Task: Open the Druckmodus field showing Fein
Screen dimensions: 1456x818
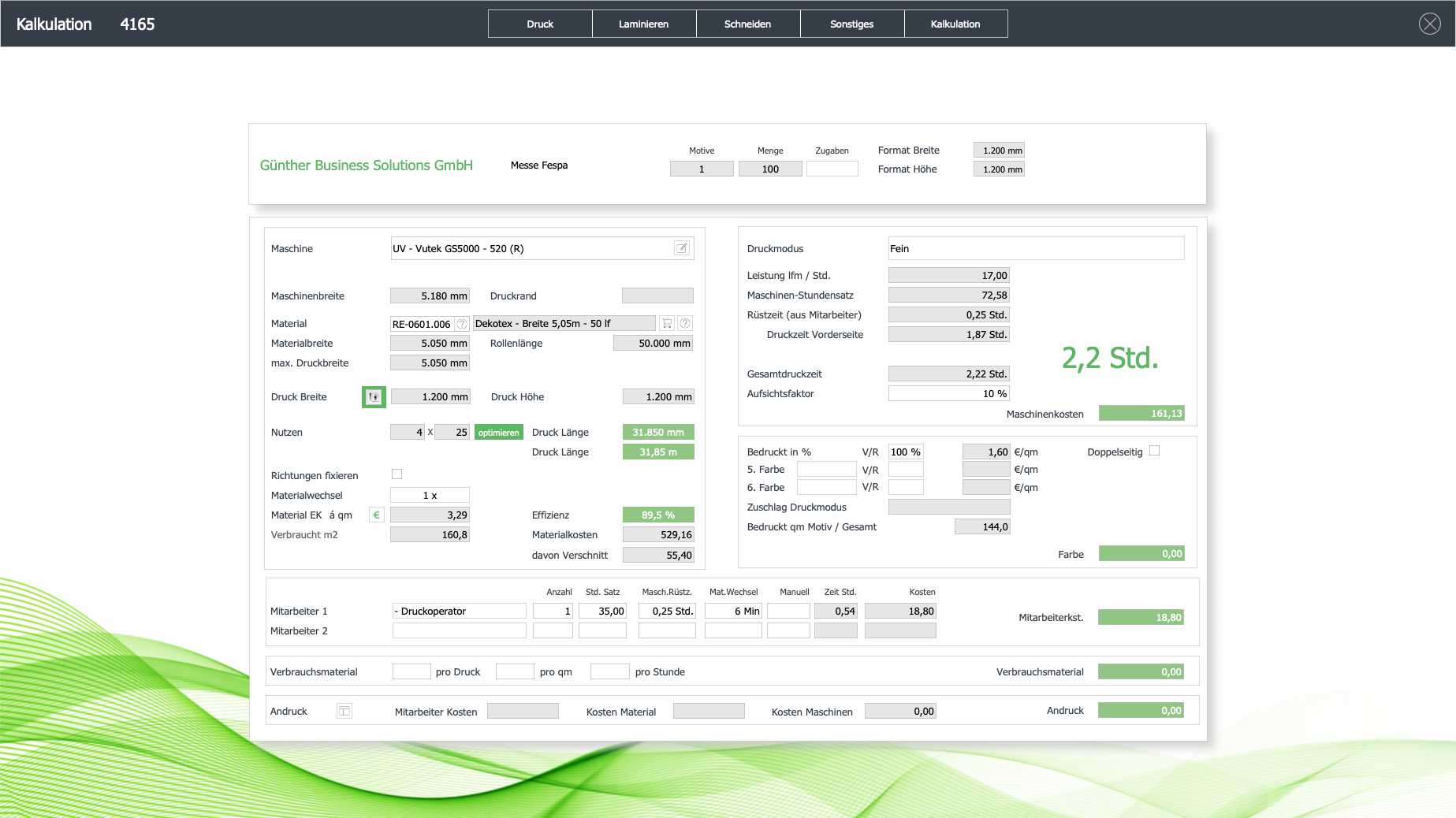Action: [1035, 248]
